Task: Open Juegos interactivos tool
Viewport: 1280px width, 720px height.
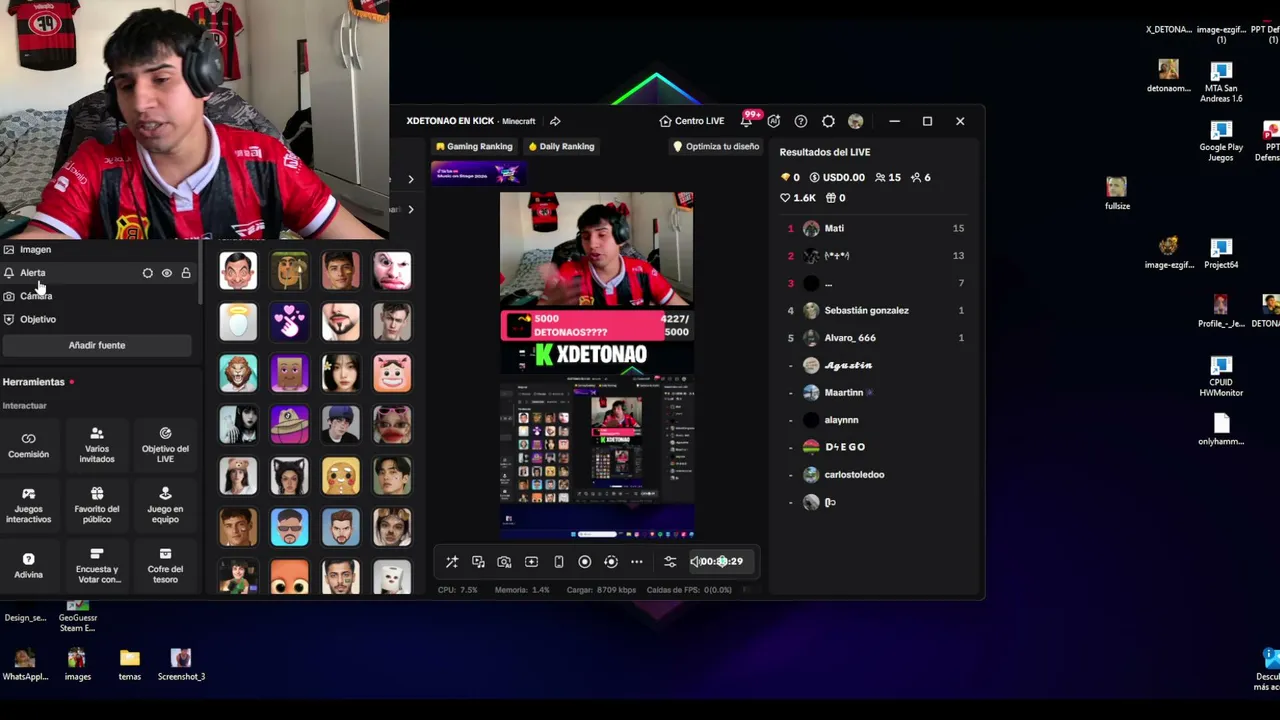Action: point(28,506)
